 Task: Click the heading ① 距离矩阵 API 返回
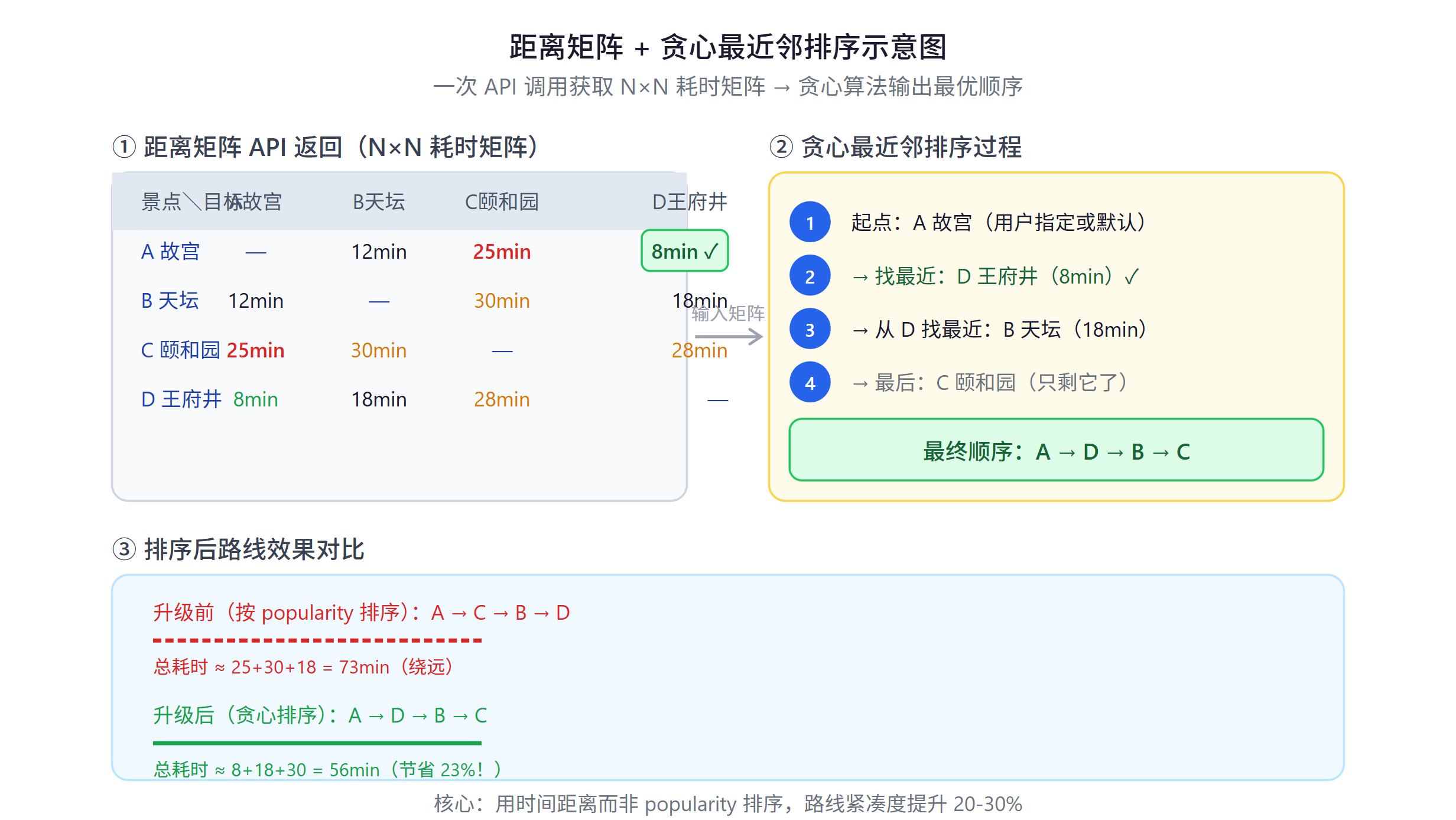326,147
